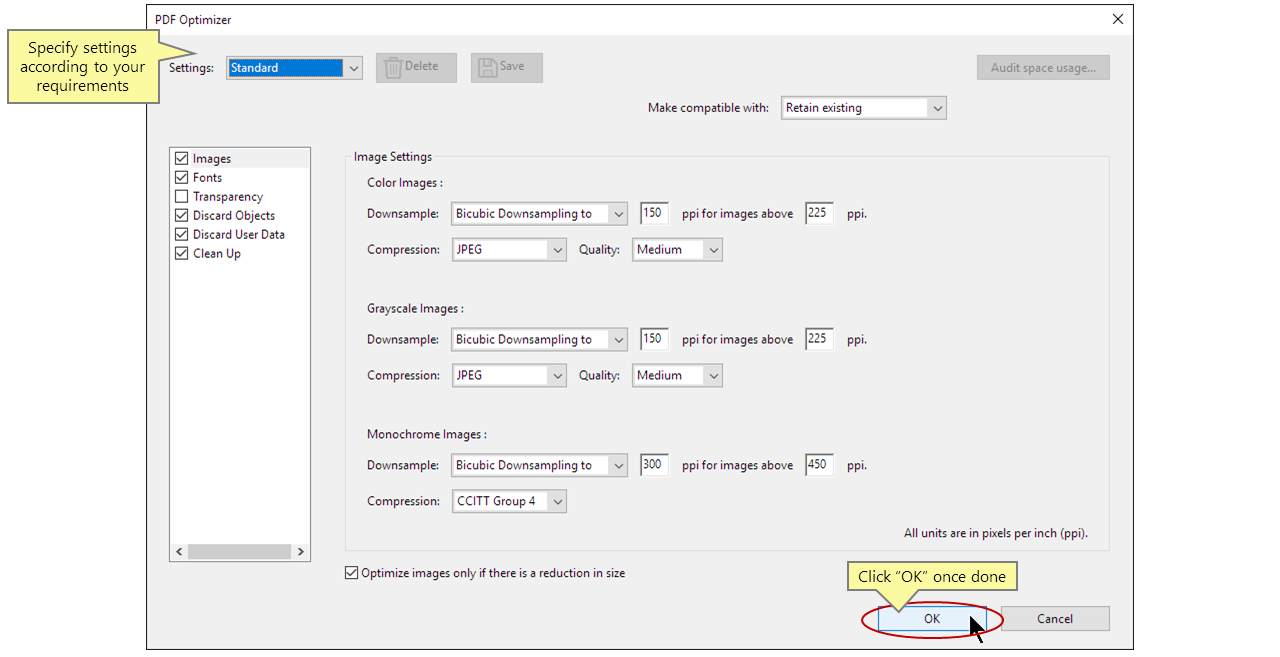Uncheck the Fonts option
The image size is (1280, 657).
[181, 177]
